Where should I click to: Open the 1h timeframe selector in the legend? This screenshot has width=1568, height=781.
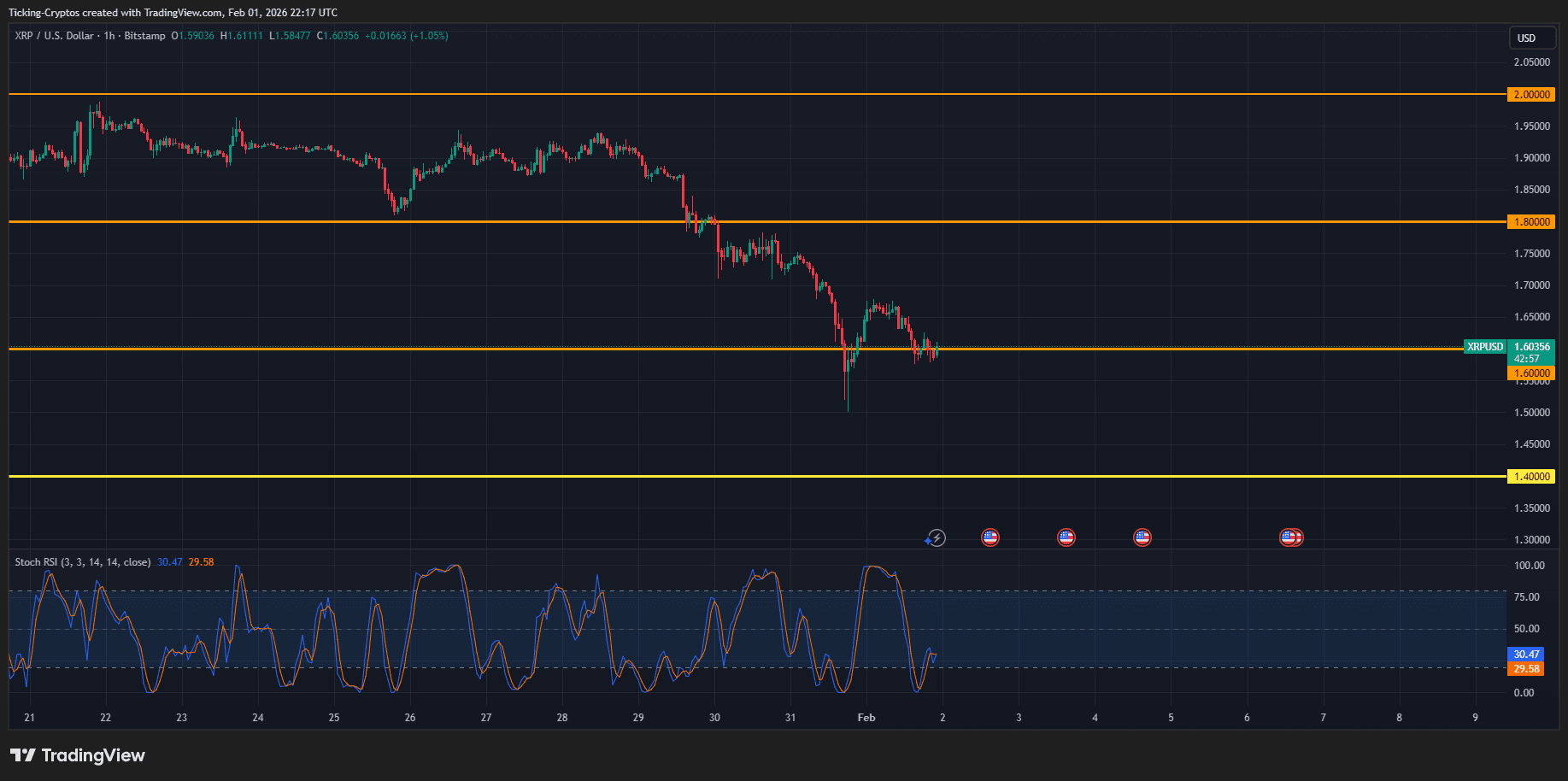click(108, 36)
